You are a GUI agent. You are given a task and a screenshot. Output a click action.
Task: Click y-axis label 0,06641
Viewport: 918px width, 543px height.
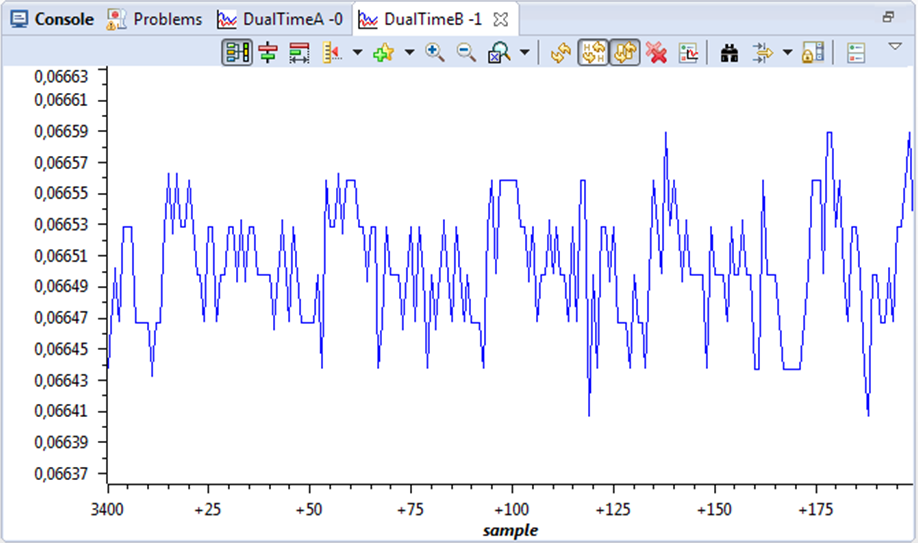tap(61, 411)
